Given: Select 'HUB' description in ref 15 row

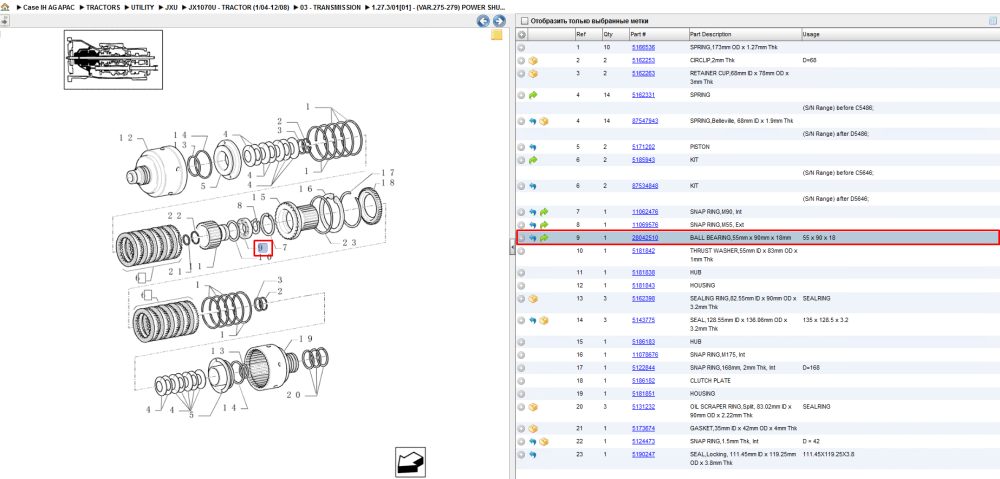Looking at the screenshot, I should pyautogui.click(x=695, y=342).
